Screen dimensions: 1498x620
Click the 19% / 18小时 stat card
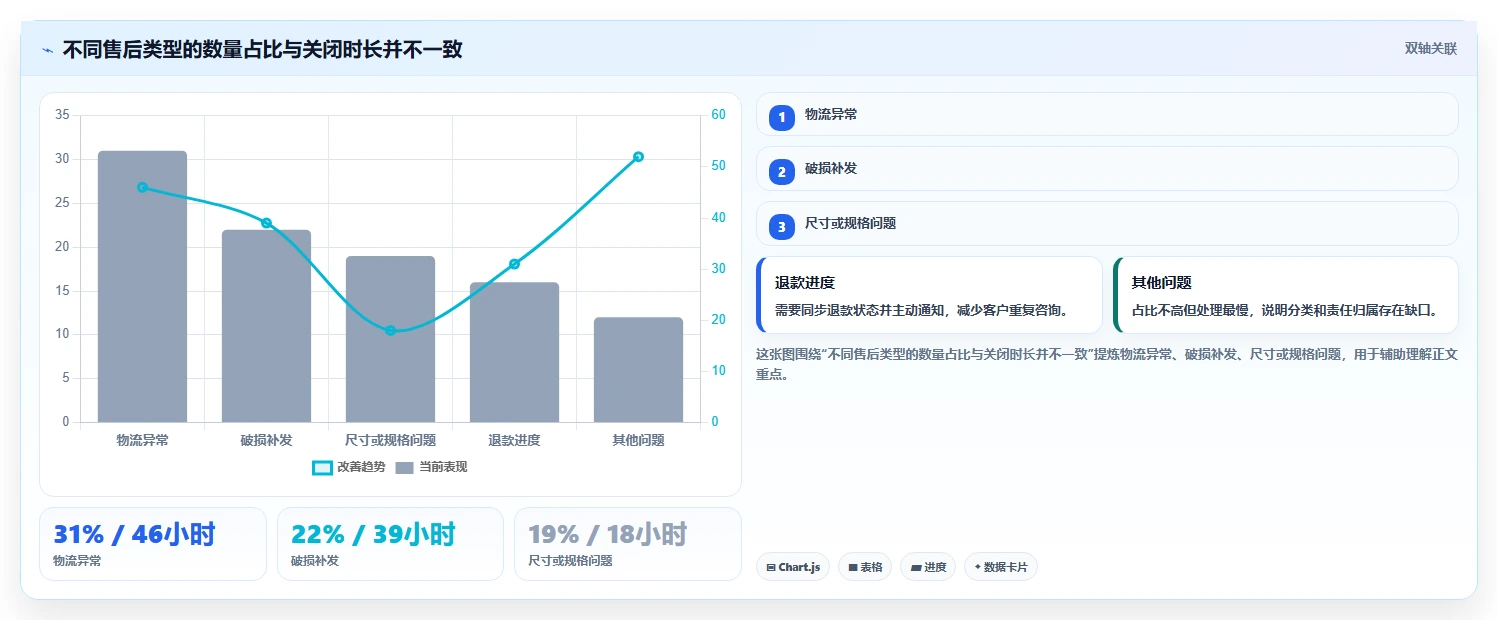point(627,544)
